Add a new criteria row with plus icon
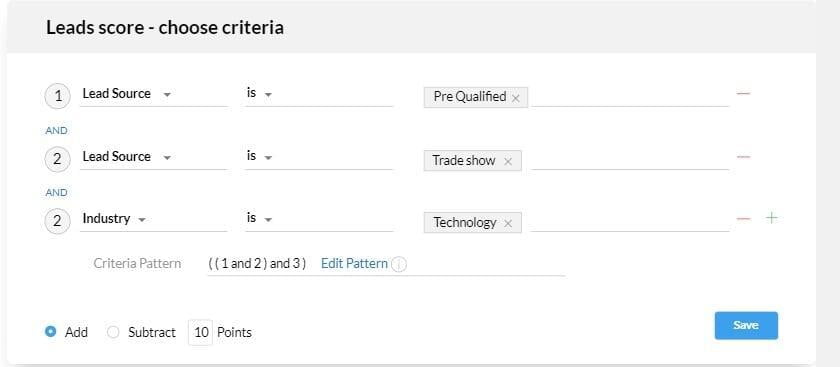The width and height of the screenshot is (840, 367). click(x=771, y=218)
